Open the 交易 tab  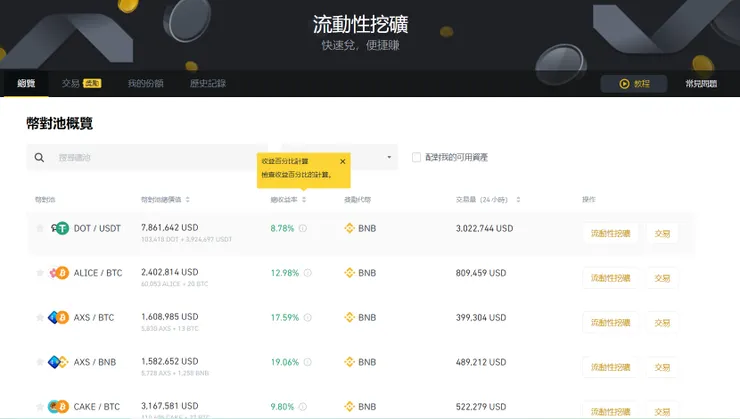[x=81, y=84]
